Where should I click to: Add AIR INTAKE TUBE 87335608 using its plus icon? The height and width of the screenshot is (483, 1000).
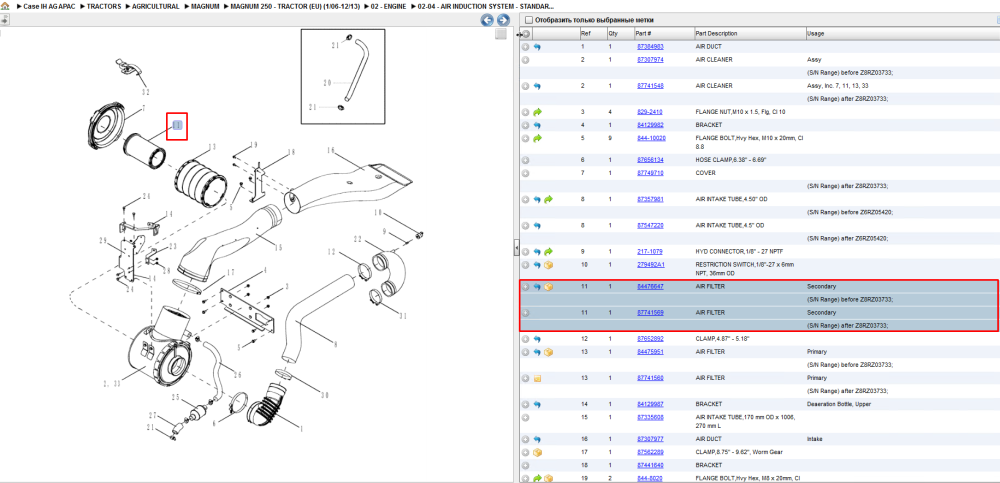click(526, 417)
